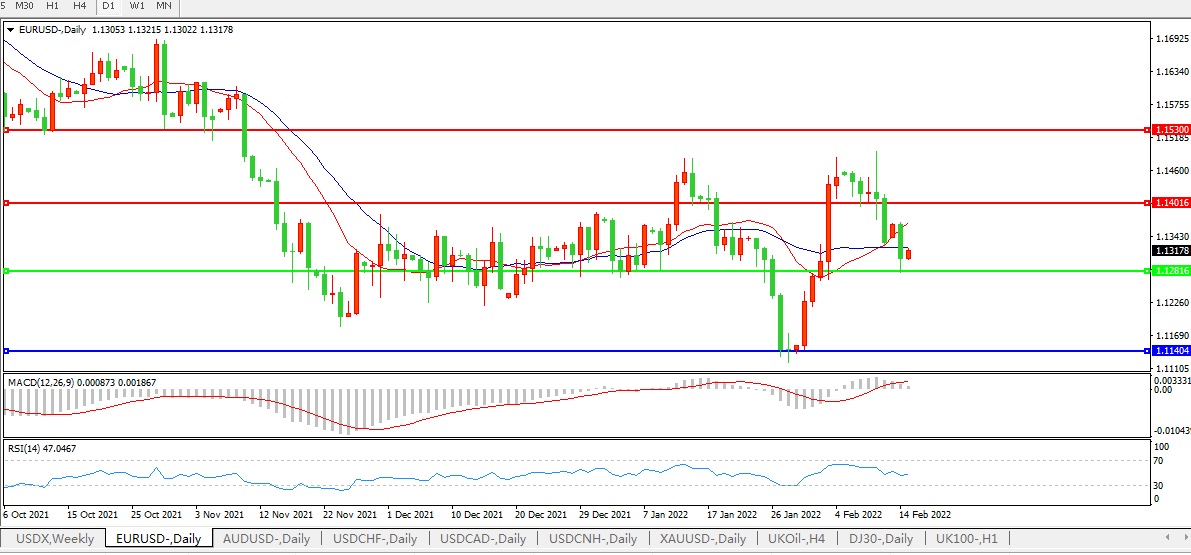This screenshot has height=555, width=1191.
Task: Open the AUDUSD-,Daily chart tab
Action: click(x=266, y=539)
